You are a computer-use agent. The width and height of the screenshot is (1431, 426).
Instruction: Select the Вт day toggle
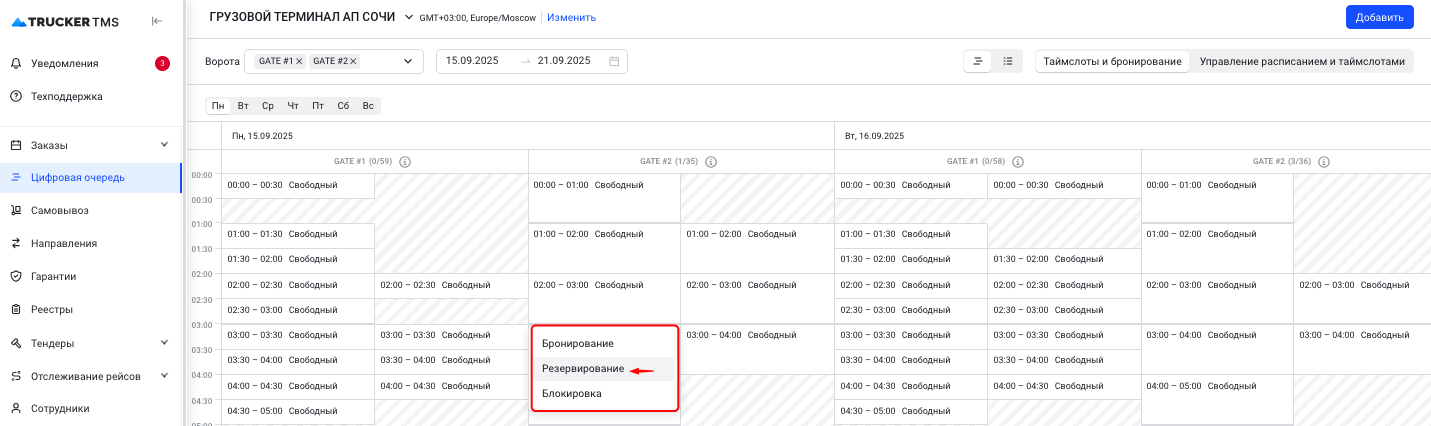click(x=243, y=106)
